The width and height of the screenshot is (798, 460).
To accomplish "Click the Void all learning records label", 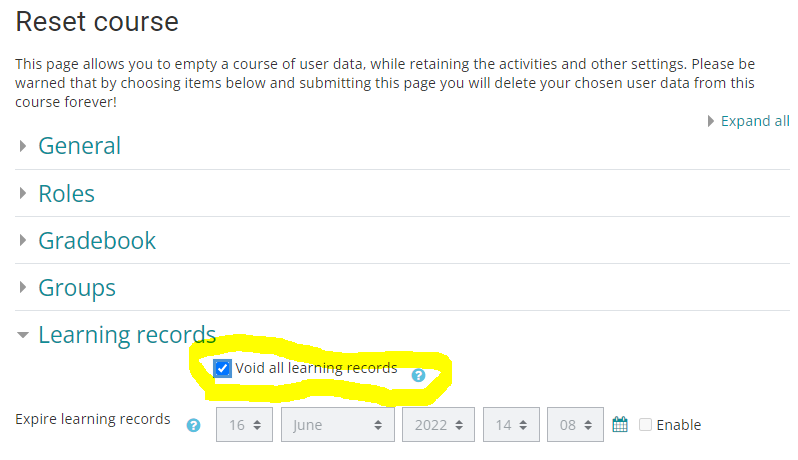I will 316,368.
